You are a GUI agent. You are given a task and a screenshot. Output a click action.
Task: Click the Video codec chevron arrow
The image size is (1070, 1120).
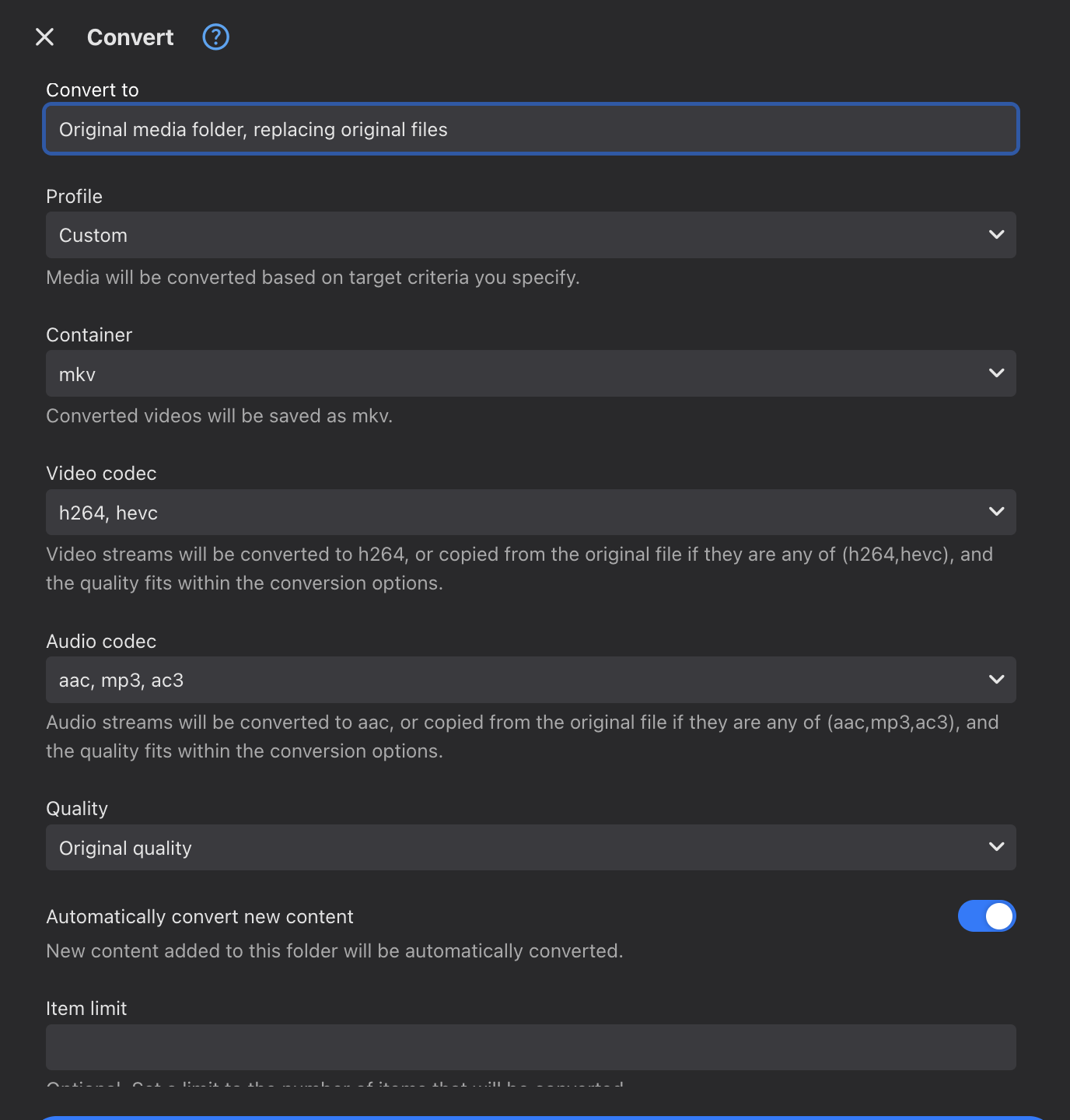click(x=996, y=512)
